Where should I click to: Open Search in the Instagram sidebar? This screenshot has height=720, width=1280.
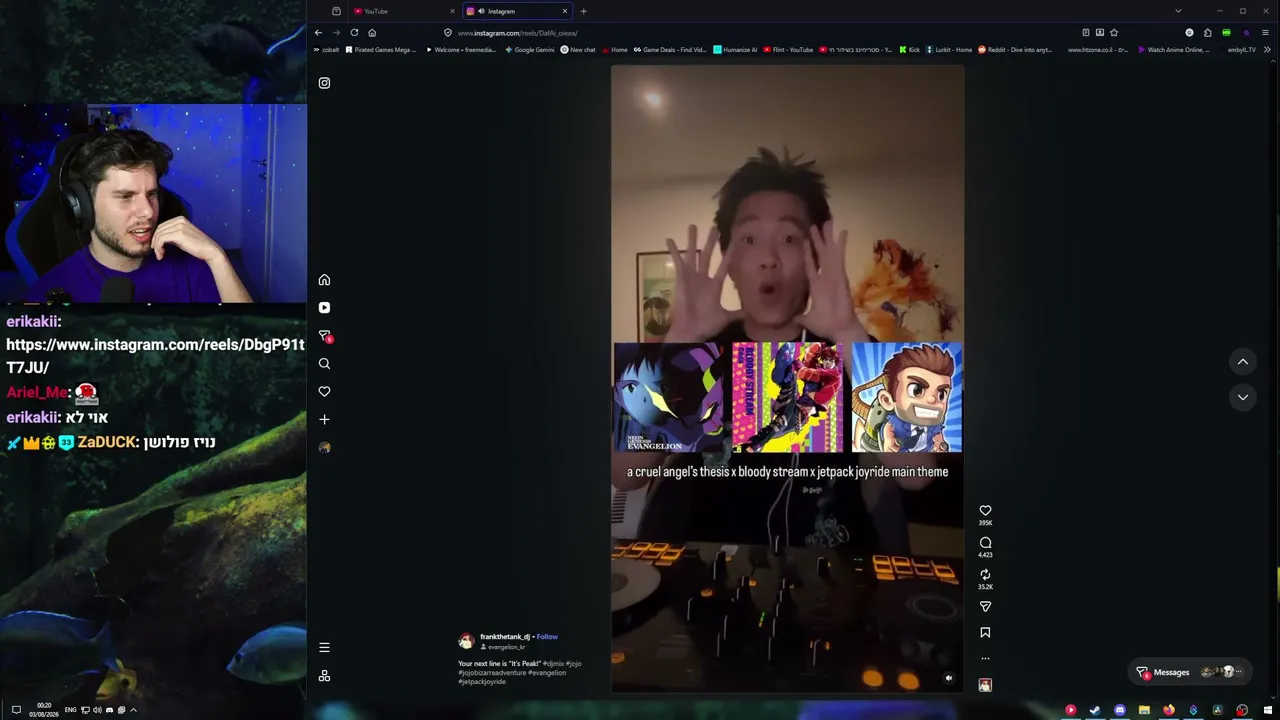tap(324, 364)
